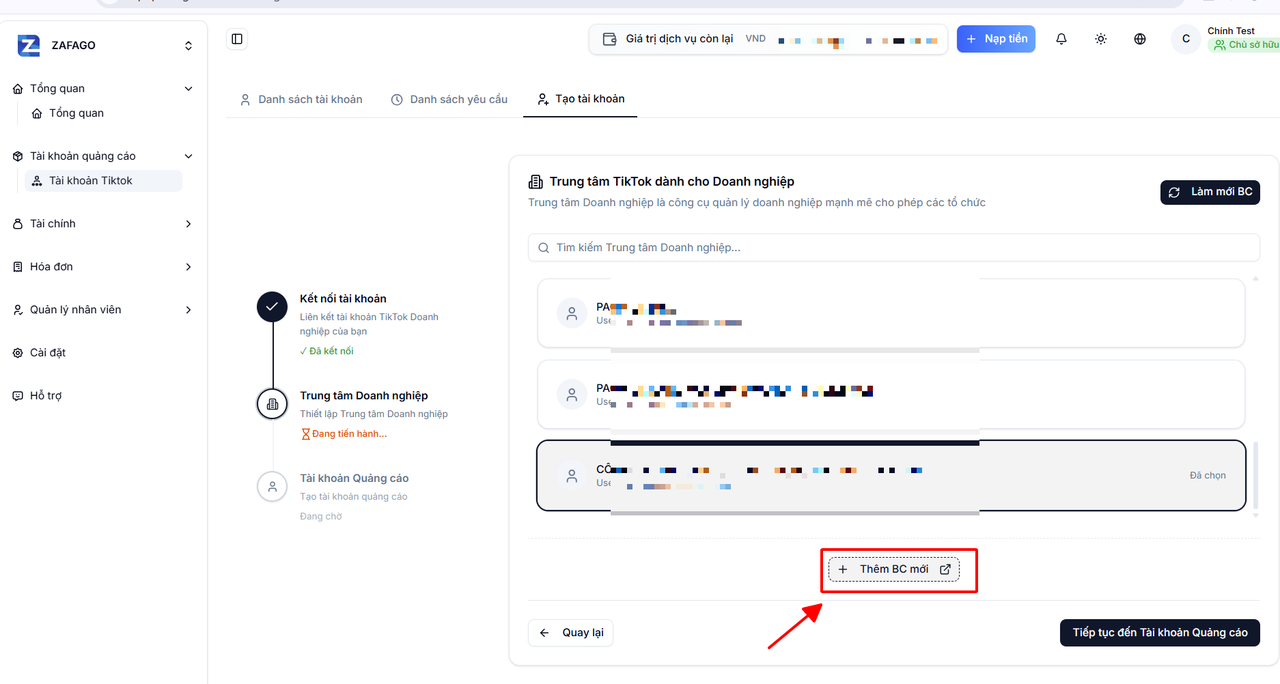Click the Tài chính bag icon
Viewport: 1280px width, 684px height.
click(x=18, y=224)
